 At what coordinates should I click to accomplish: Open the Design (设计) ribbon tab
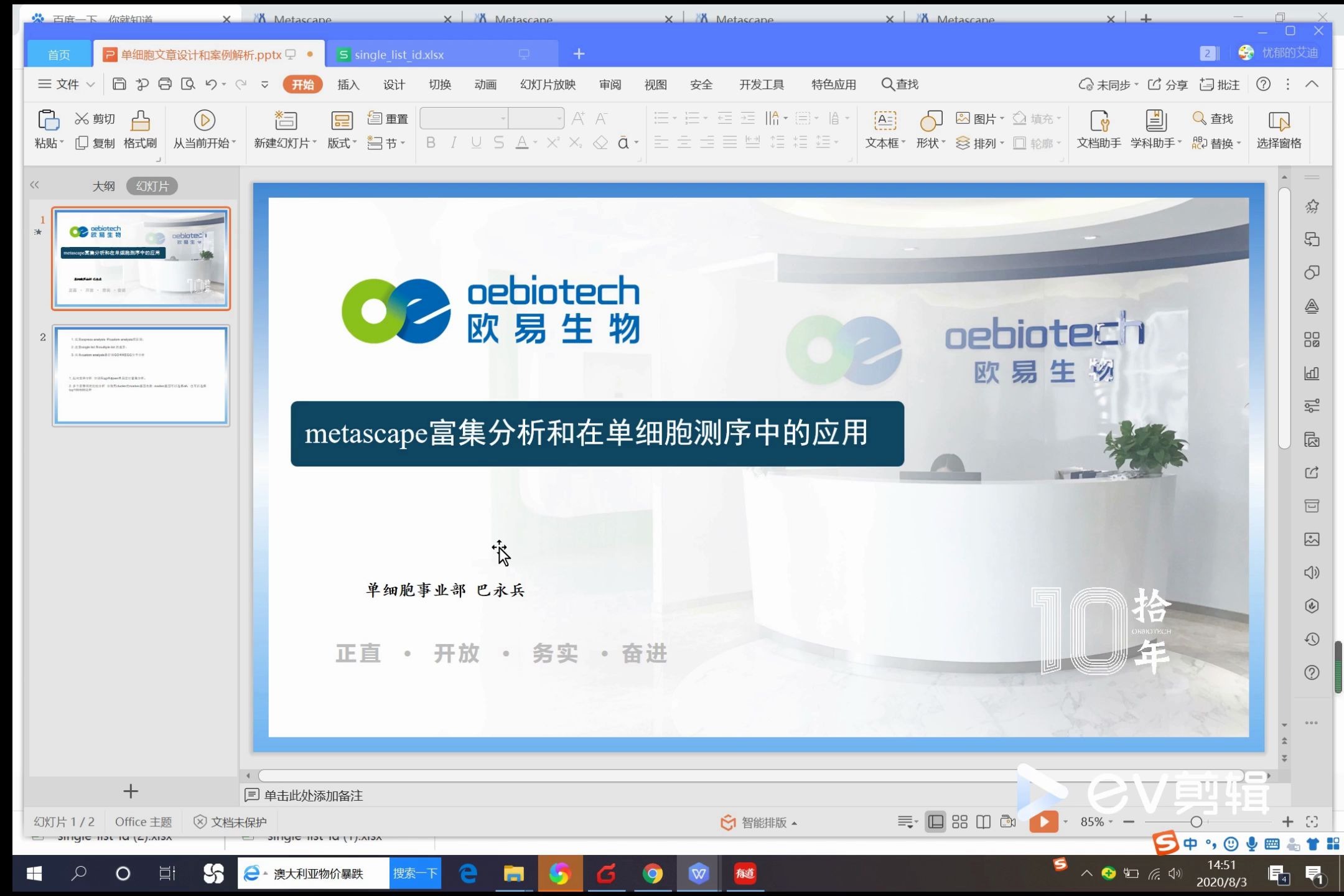[x=394, y=84]
